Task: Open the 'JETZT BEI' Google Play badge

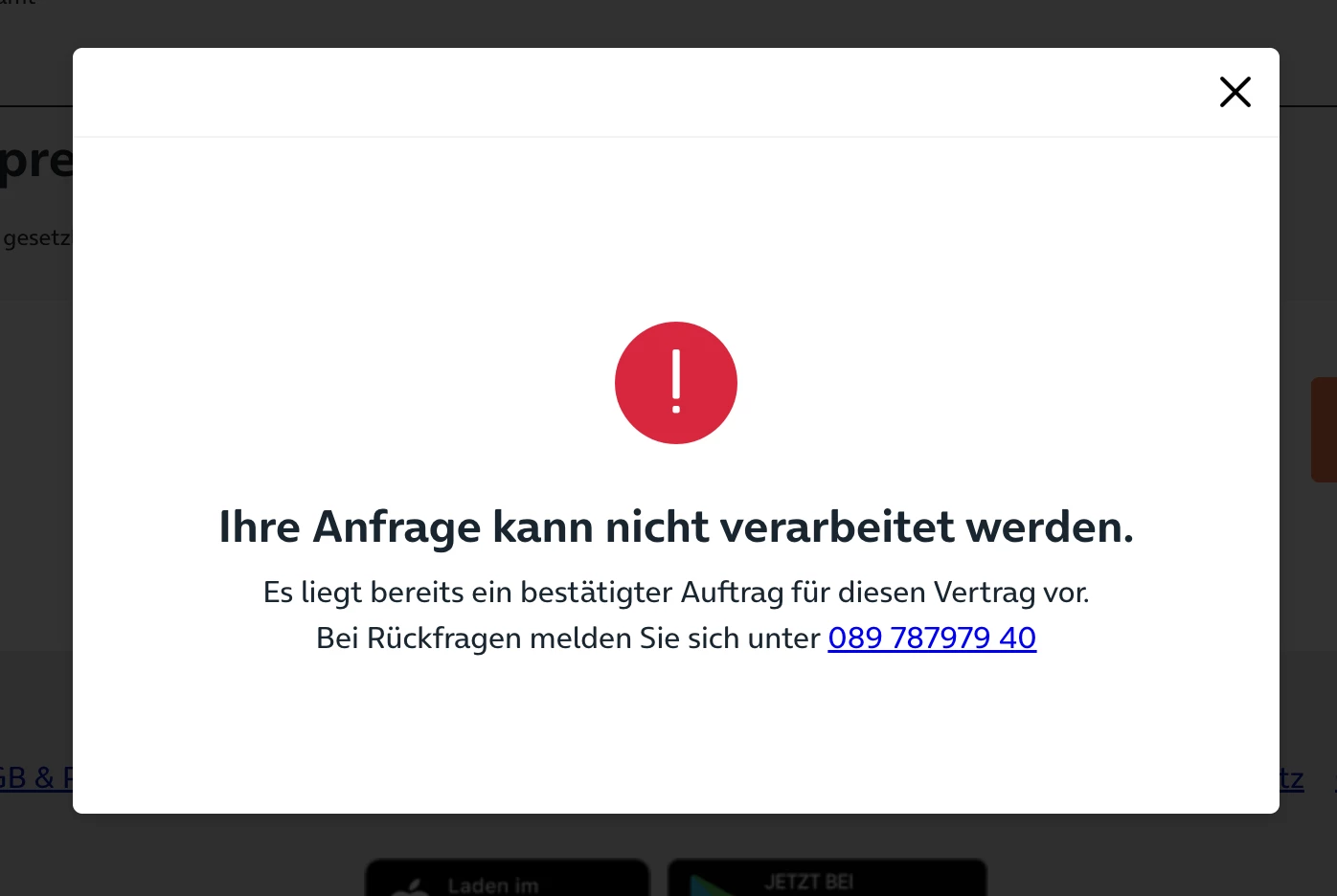Action: [827, 878]
